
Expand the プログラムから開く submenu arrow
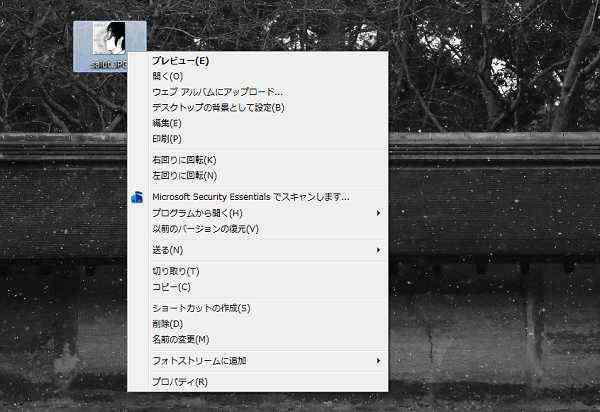click(378, 213)
